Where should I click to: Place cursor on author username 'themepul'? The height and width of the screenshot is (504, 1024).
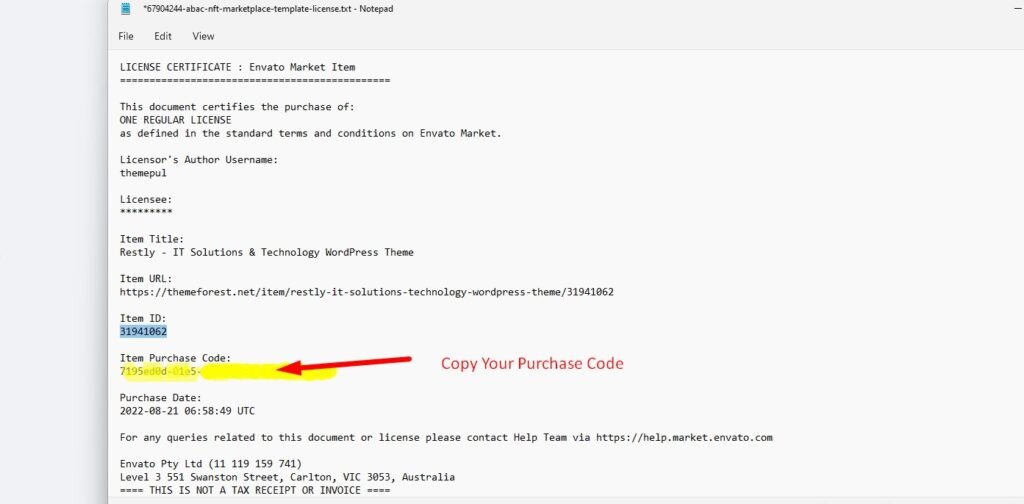click(x=143, y=173)
